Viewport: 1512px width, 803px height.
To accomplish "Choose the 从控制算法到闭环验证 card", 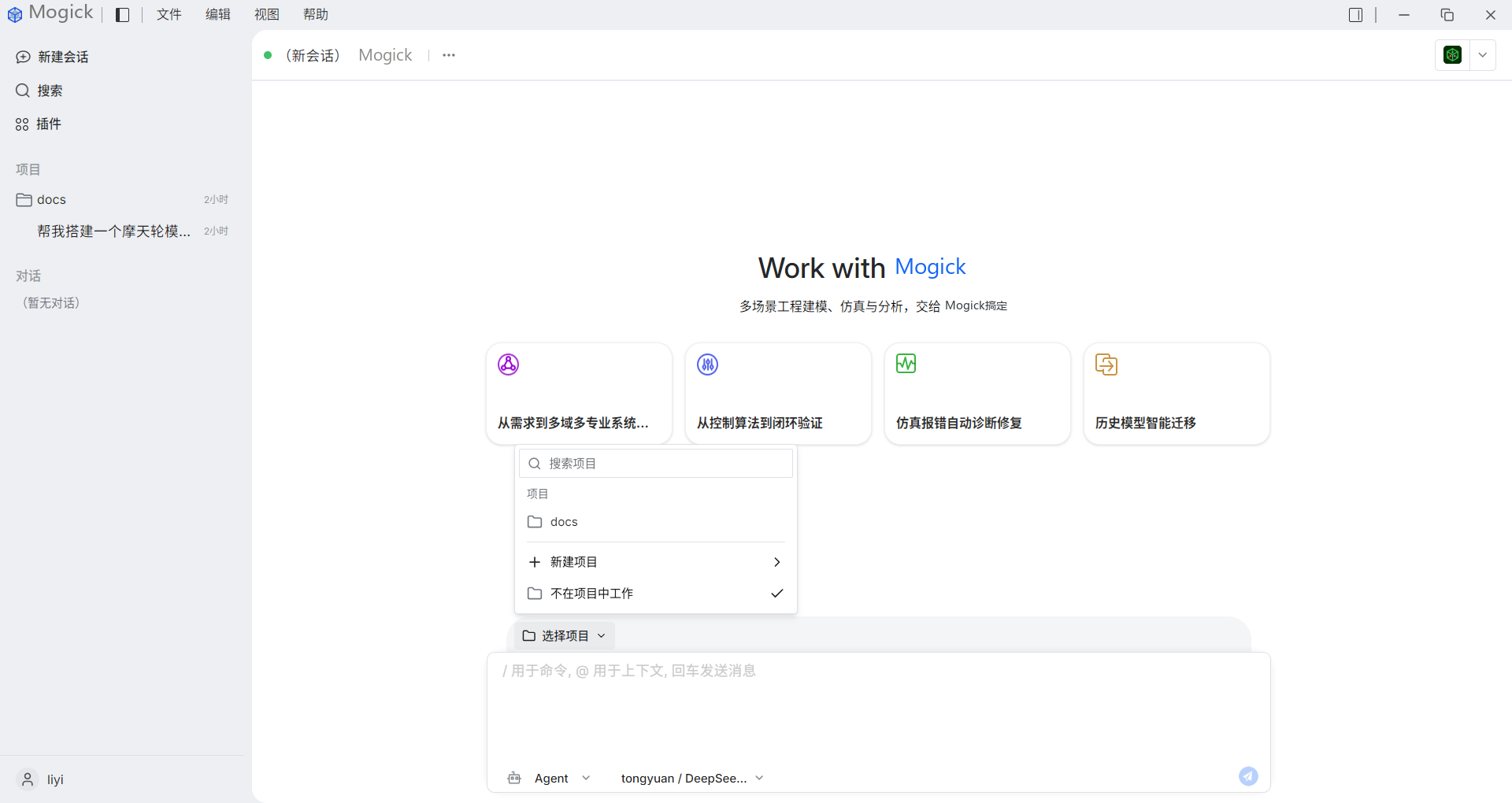I will pos(778,394).
